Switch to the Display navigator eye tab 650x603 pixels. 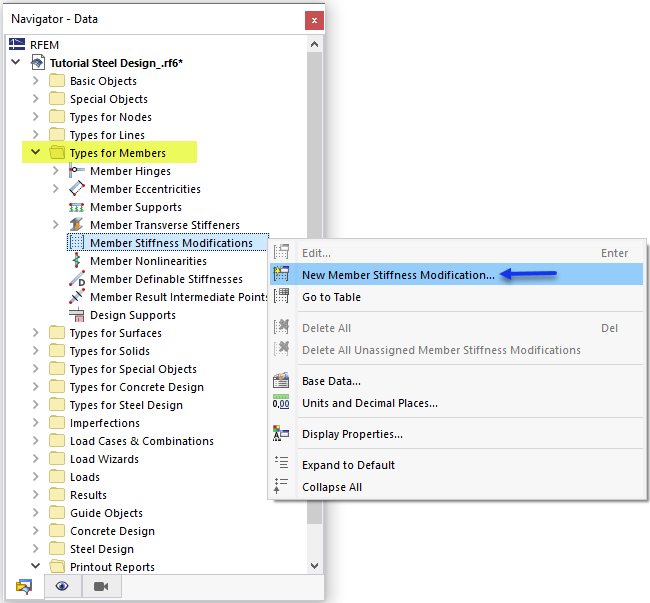(x=62, y=586)
